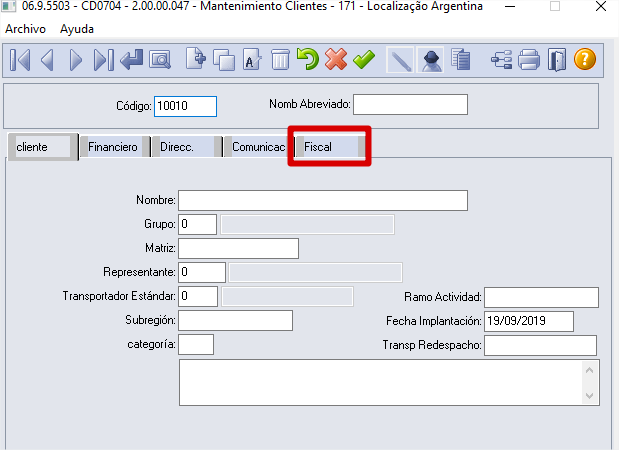The height and width of the screenshot is (450, 619).
Task: Click the Subregión input field
Action: tap(236, 321)
